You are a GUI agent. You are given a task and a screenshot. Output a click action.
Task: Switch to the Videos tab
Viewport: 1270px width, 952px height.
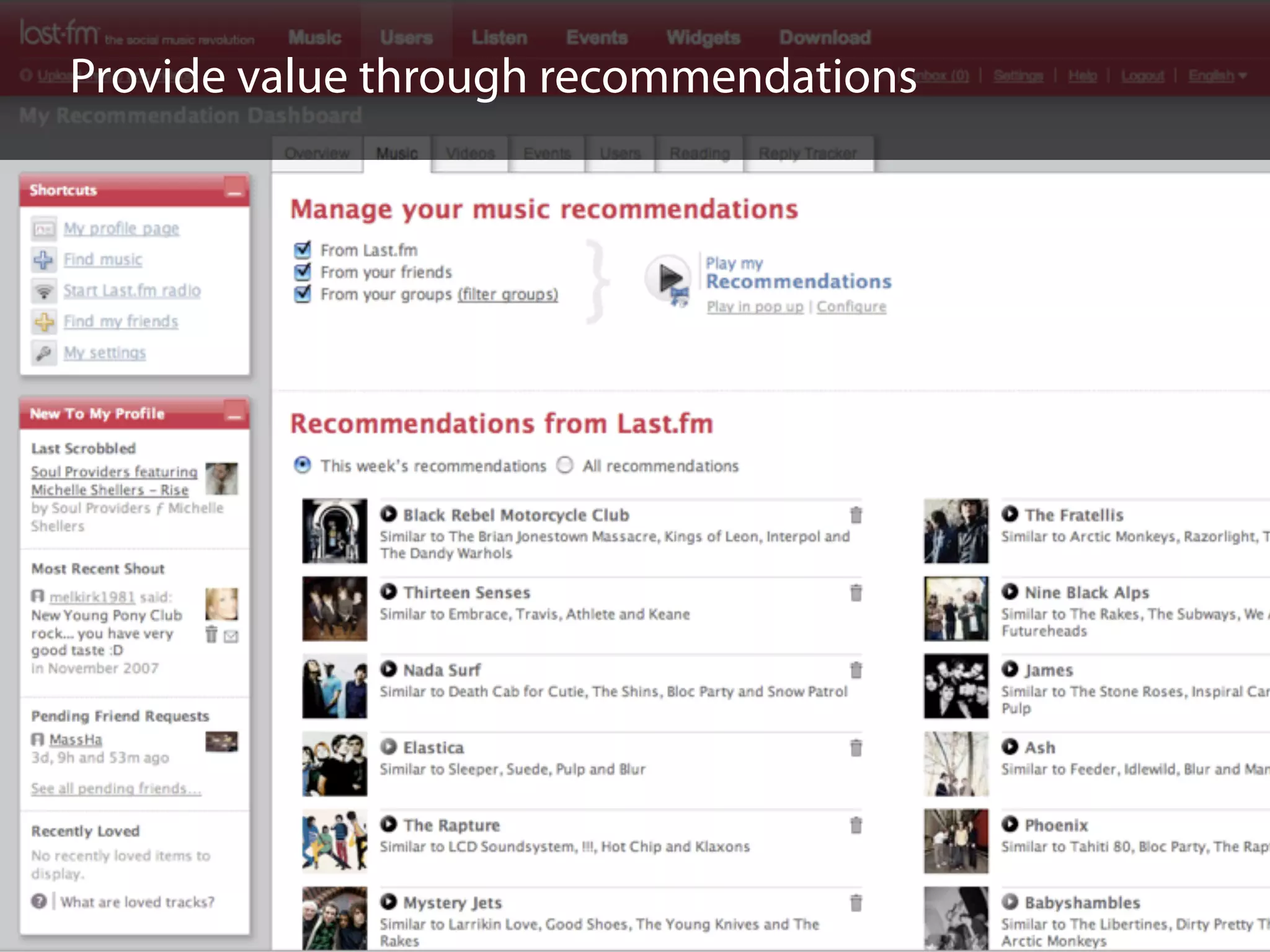coord(470,153)
